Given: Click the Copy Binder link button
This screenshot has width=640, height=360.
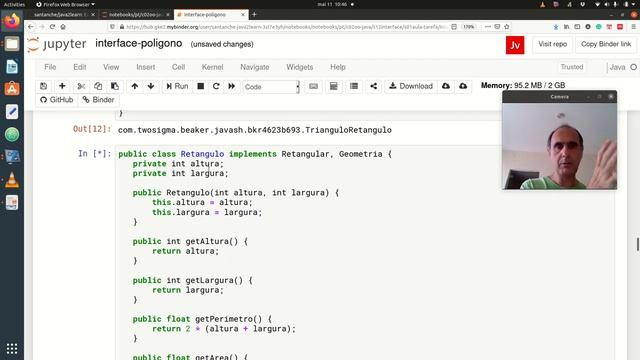Looking at the screenshot, I should (x=606, y=44).
